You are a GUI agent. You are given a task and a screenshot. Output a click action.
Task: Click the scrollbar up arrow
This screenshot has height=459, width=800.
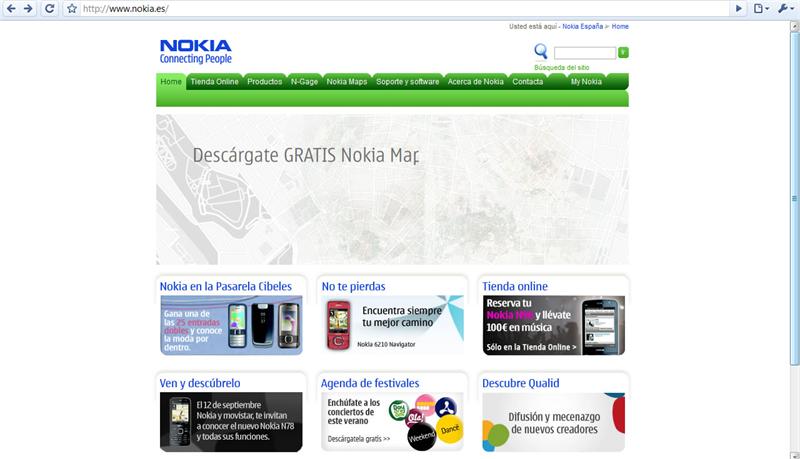pos(794,26)
